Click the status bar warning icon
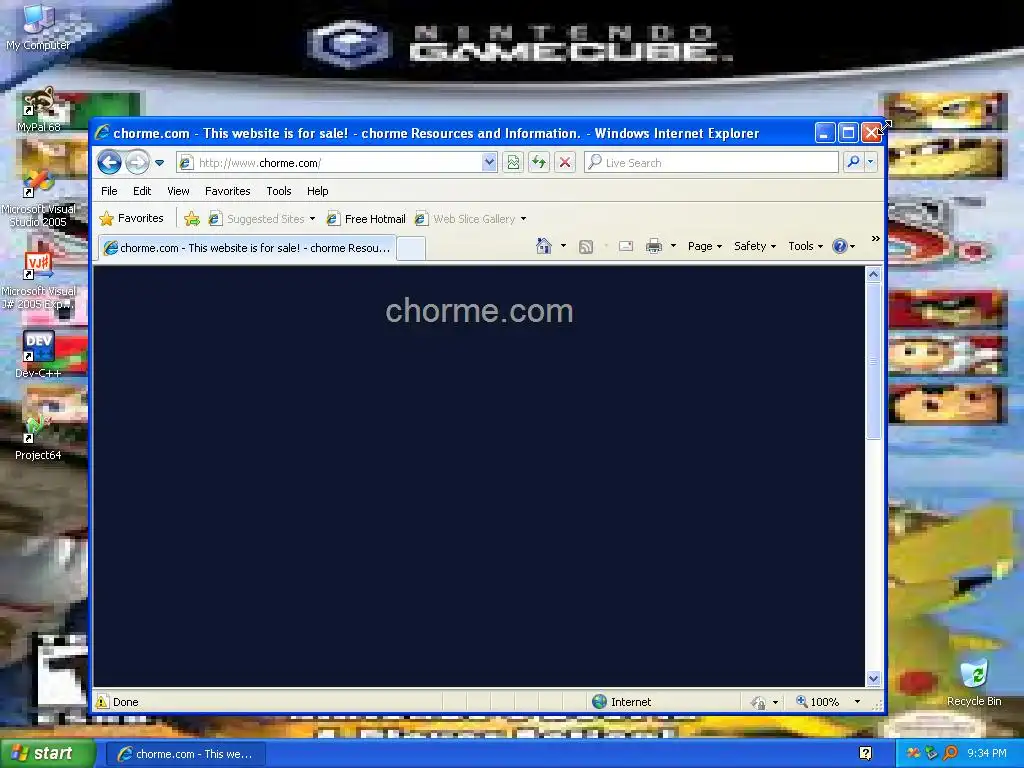 [x=103, y=702]
